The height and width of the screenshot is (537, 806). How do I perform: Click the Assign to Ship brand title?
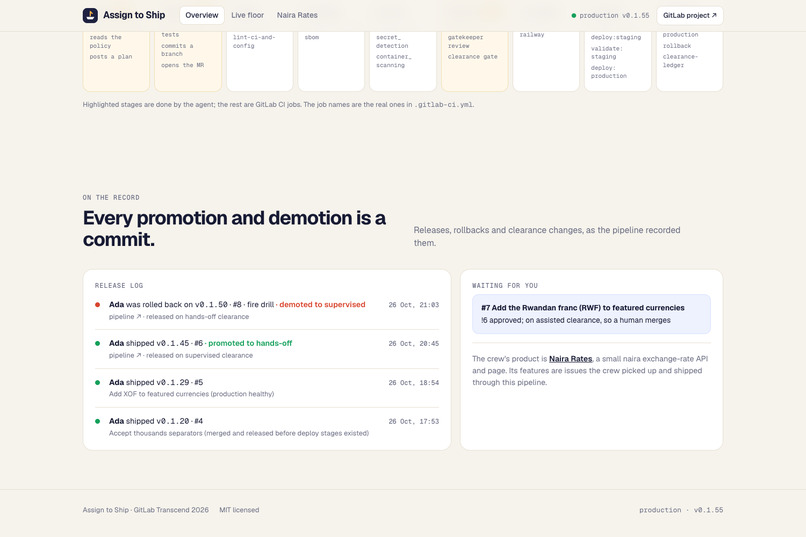click(134, 15)
